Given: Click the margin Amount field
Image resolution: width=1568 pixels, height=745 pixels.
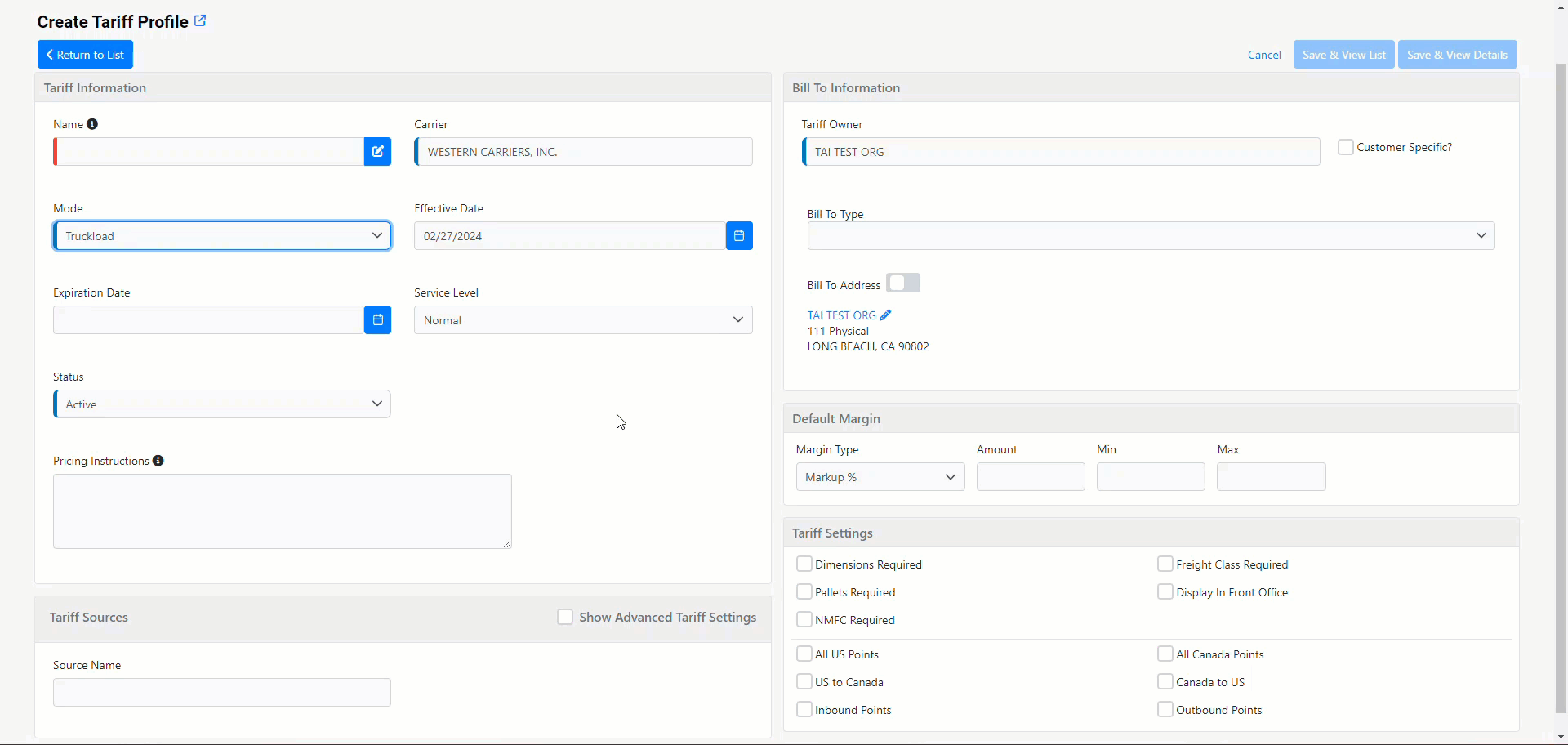Looking at the screenshot, I should click(1031, 477).
